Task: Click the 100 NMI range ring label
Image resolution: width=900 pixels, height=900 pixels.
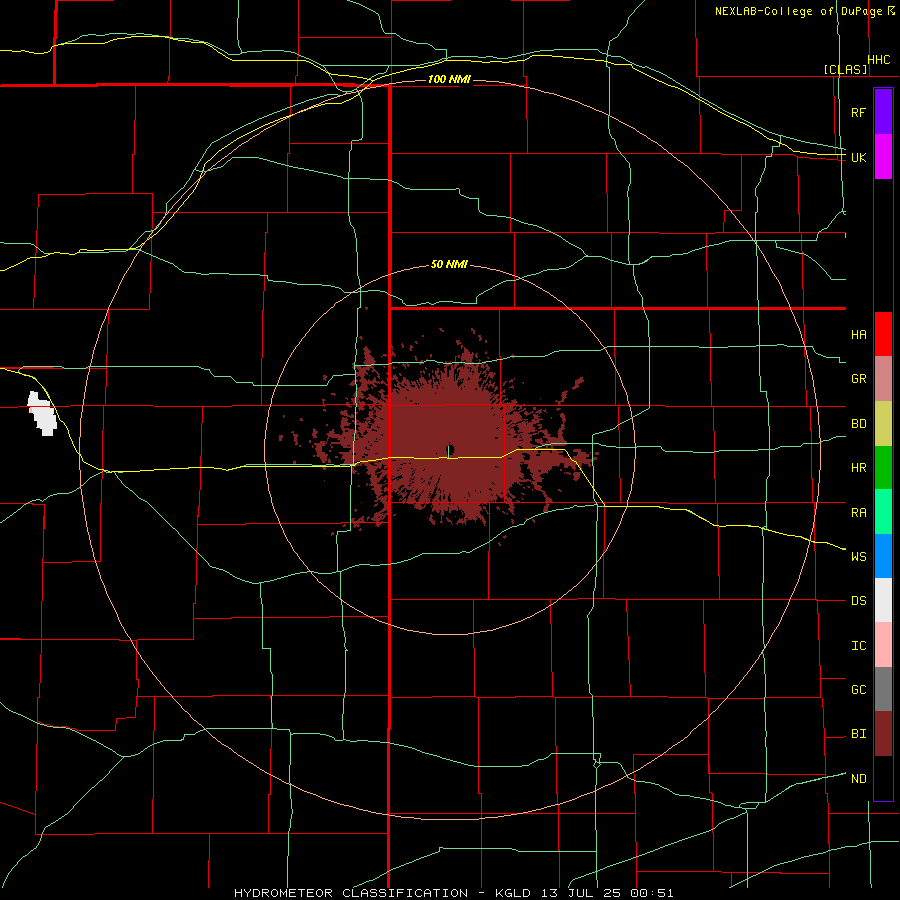Action: (449, 79)
